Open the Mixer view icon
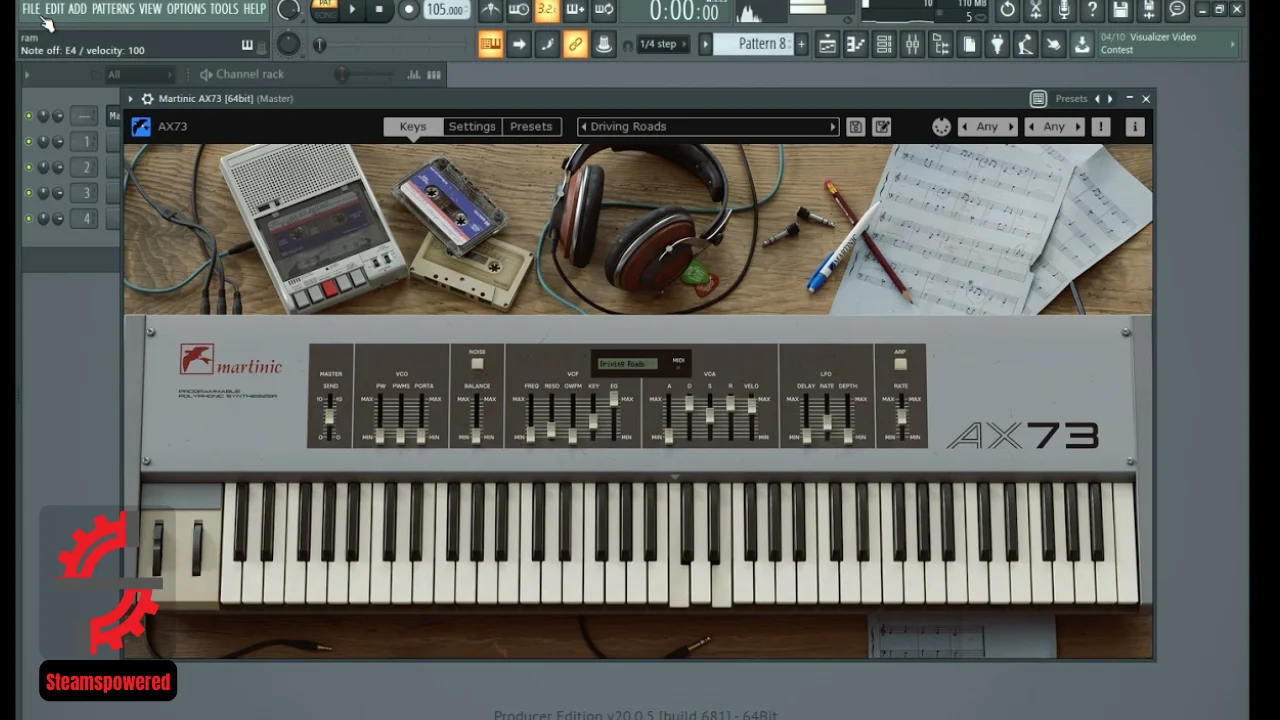The image size is (1280, 720). pos(912,44)
